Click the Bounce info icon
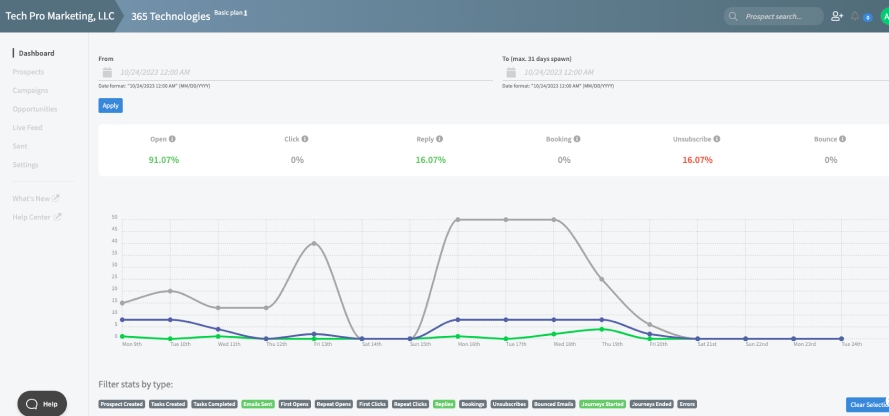Image resolution: width=889 pixels, height=416 pixels. pyautogui.click(x=843, y=139)
